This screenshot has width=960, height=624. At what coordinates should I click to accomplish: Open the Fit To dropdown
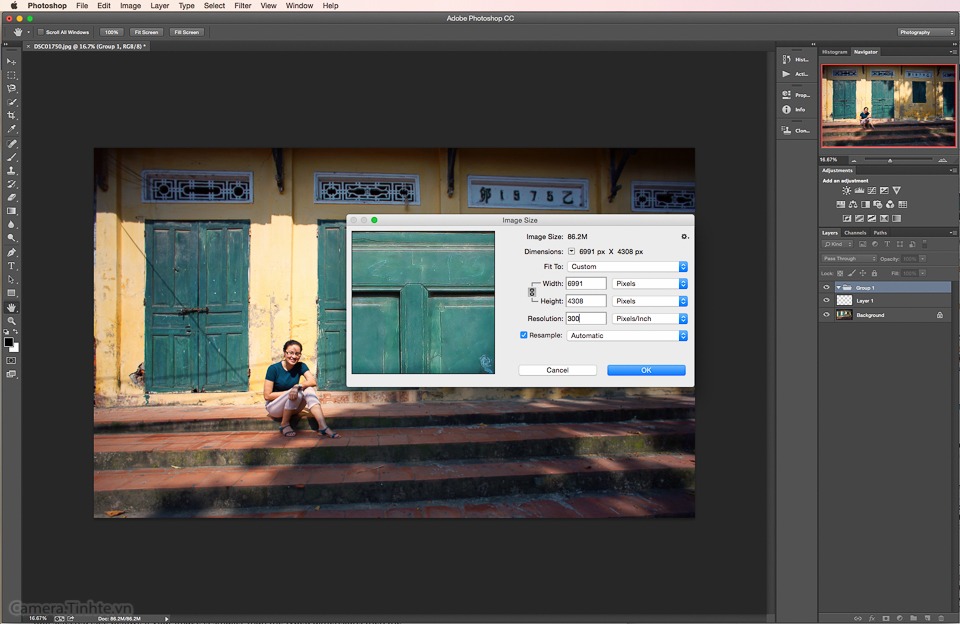[627, 267]
